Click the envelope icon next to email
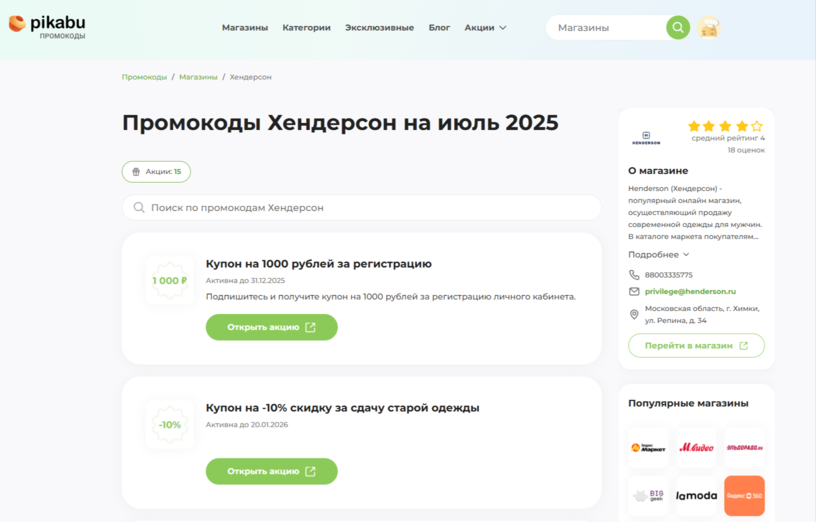Image resolution: width=816 pixels, height=522 pixels. 634,291
